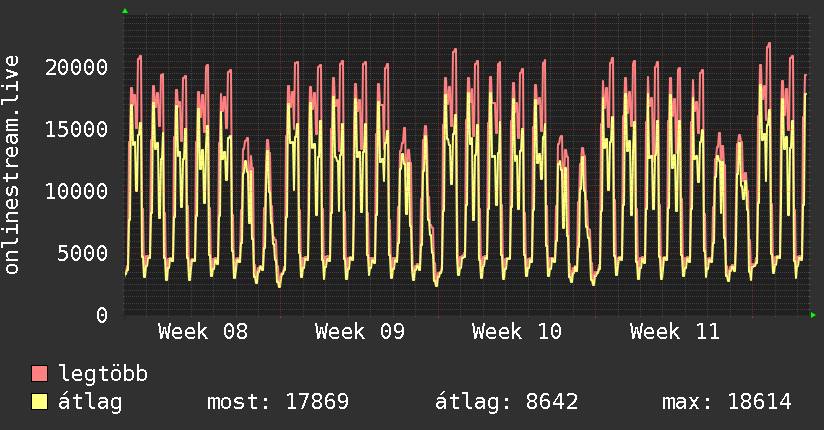Viewport: 824px width, 430px height.
Task: Click the Week 11 x-axis label
Action: 674,332
